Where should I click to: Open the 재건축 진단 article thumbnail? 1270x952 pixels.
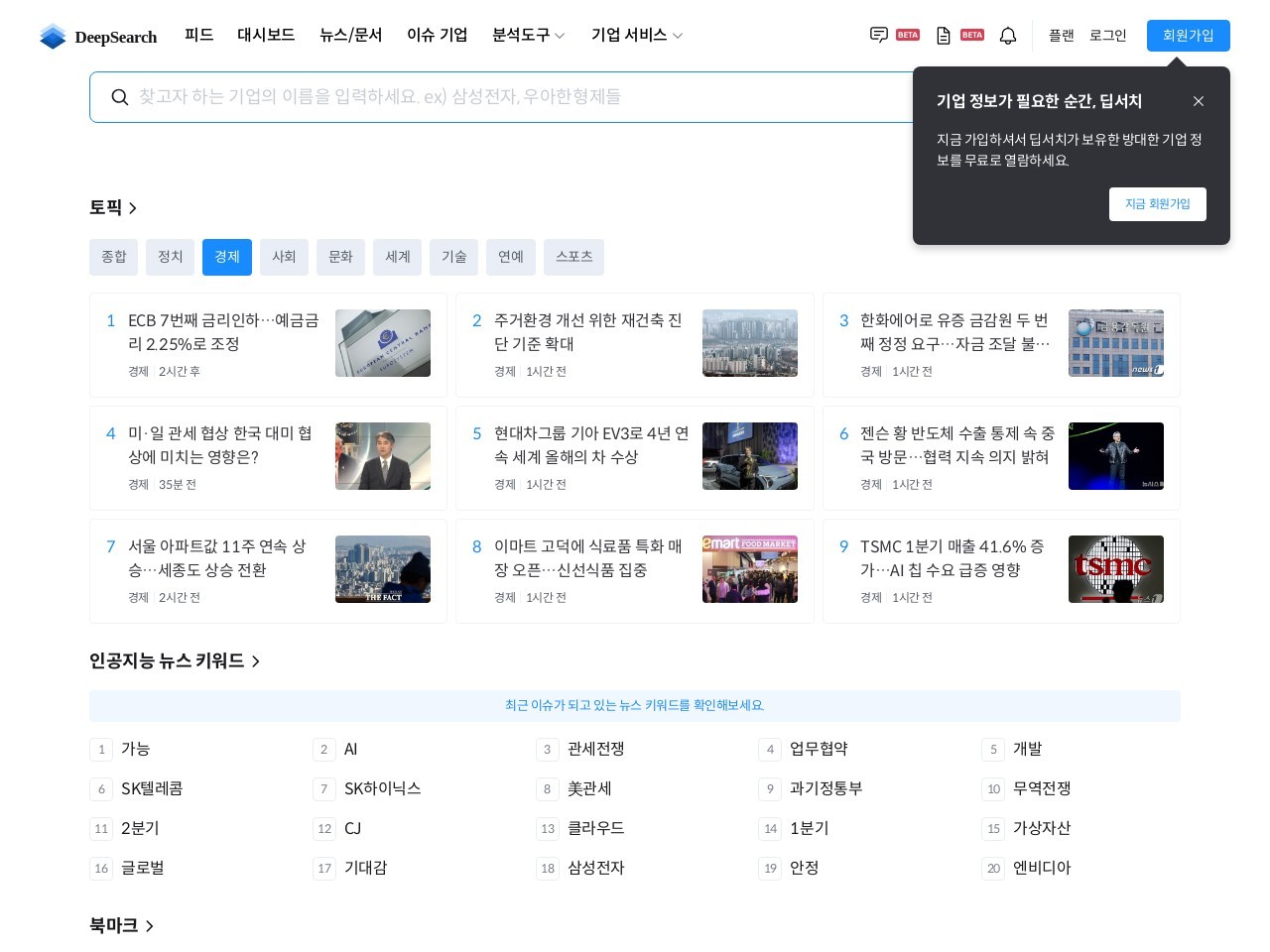[x=750, y=343]
